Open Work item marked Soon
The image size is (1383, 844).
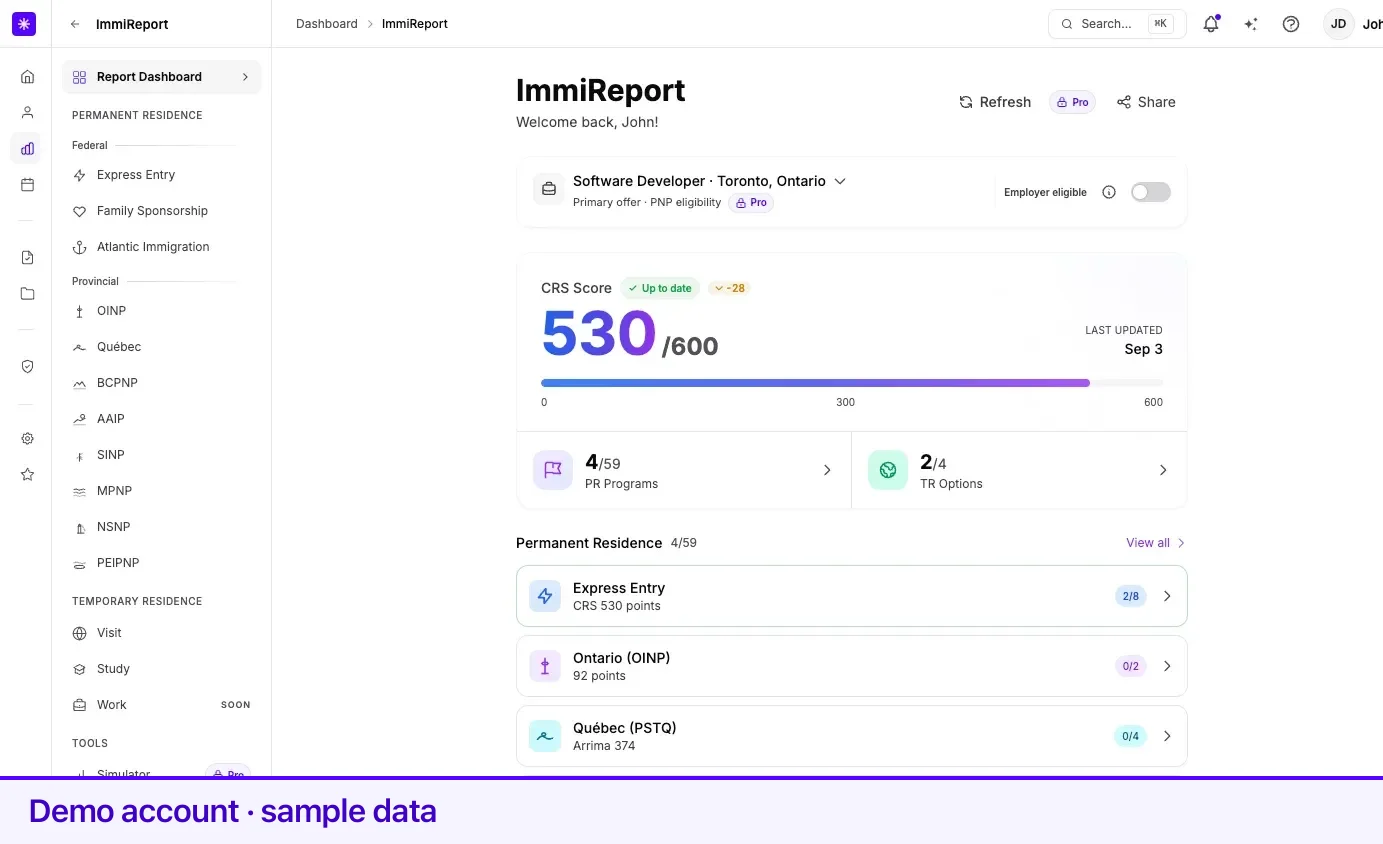tap(161, 705)
